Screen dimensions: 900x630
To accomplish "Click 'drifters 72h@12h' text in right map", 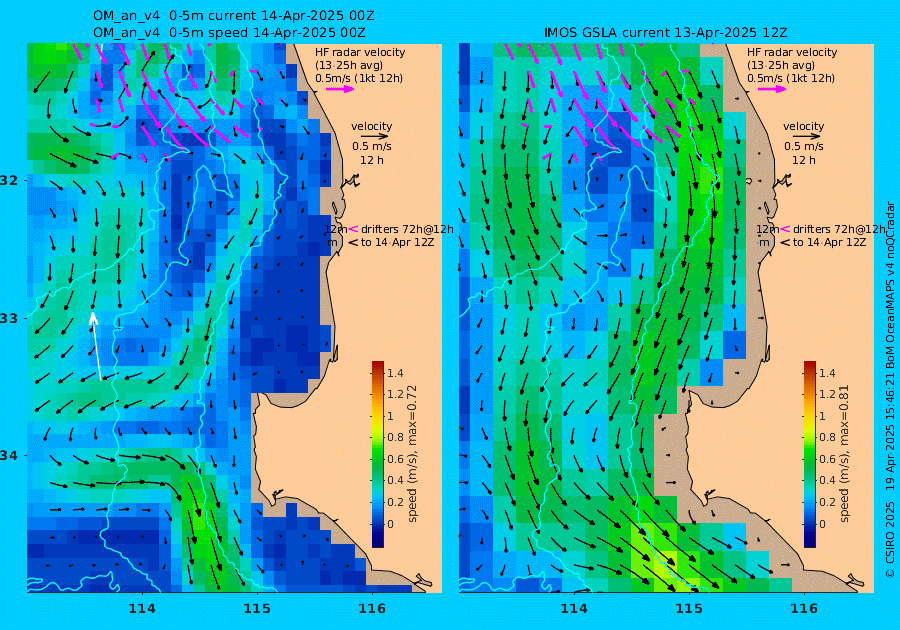I will click(839, 230).
